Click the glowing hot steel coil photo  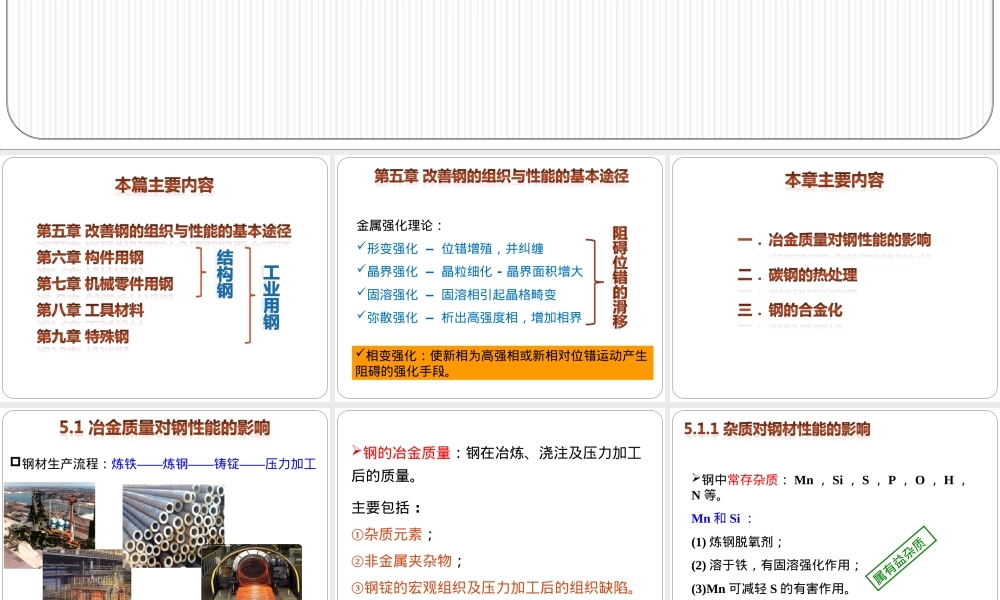(x=251, y=573)
